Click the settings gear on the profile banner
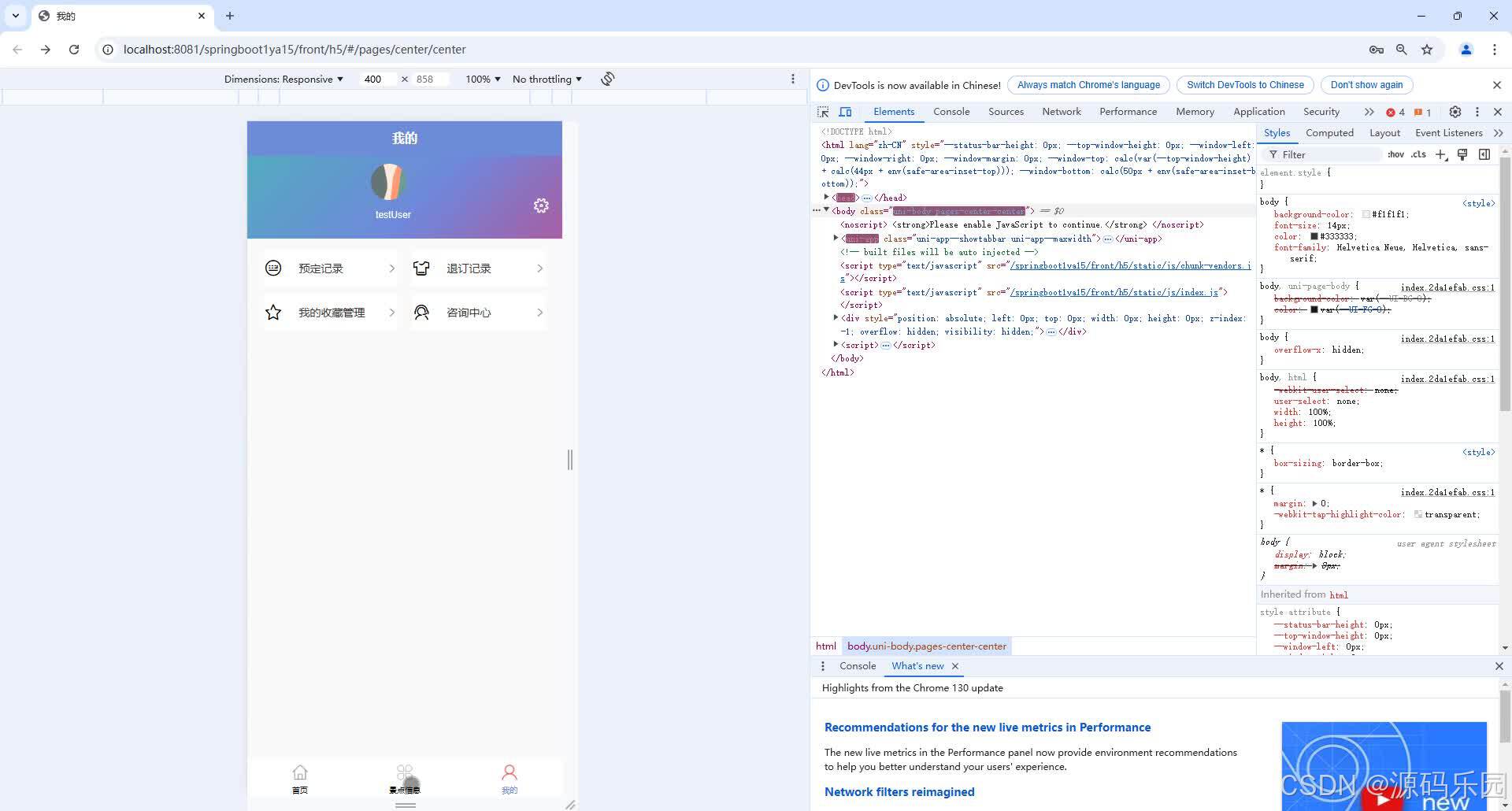This screenshot has height=811, width=1512. tap(541, 205)
